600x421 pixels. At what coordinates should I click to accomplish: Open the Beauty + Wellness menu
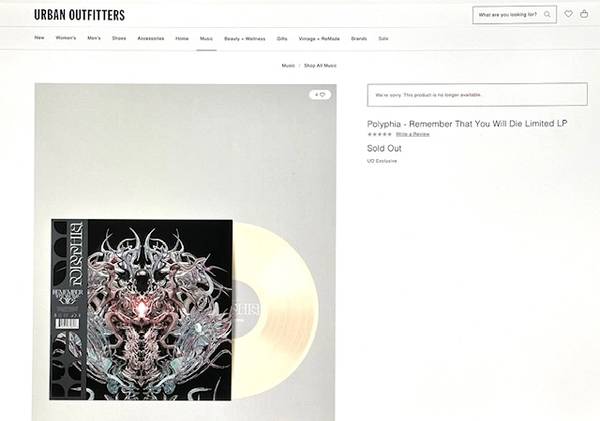tap(245, 39)
